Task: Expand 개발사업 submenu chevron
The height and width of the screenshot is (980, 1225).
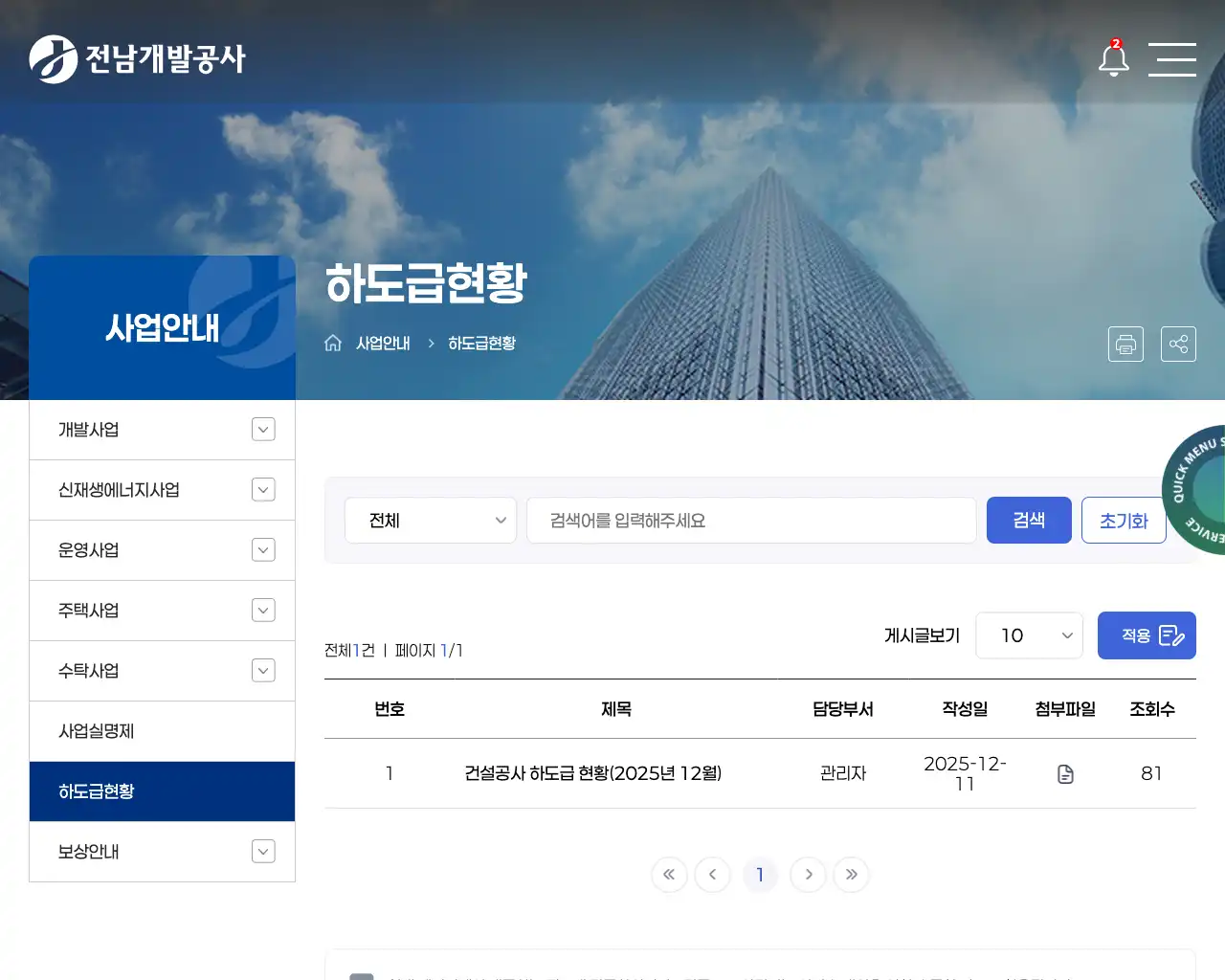Action: pos(263,430)
